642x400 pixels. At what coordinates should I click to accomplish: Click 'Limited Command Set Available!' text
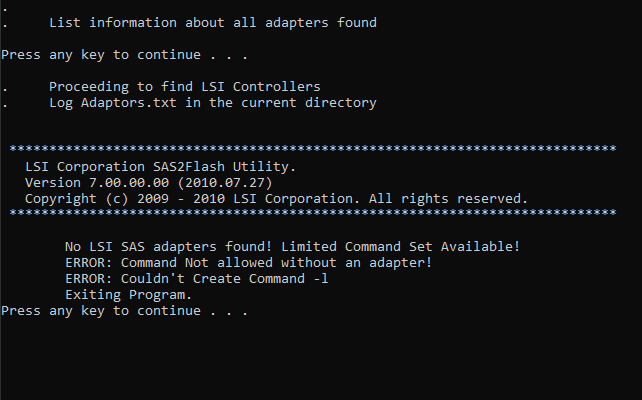pos(400,246)
